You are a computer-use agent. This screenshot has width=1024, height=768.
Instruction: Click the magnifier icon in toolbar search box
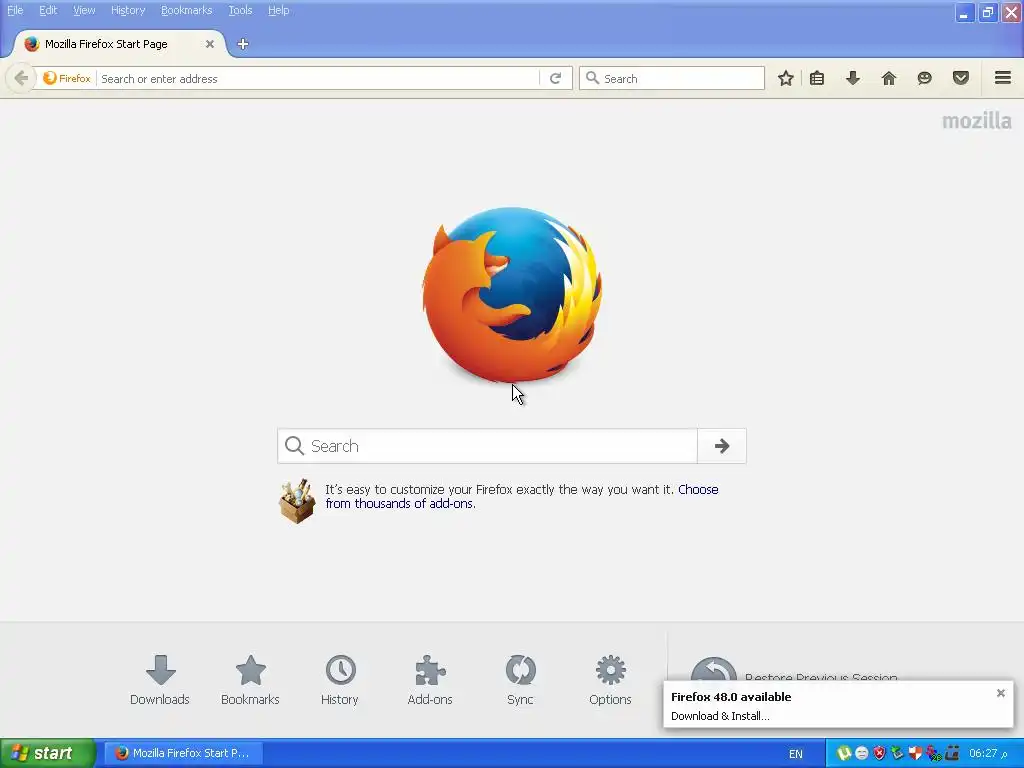(x=592, y=78)
